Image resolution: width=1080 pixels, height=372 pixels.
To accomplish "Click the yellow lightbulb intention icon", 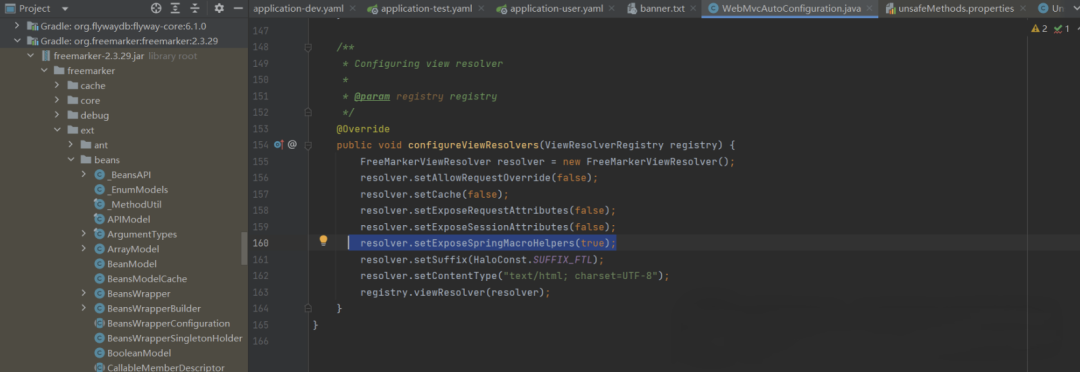I will (323, 240).
